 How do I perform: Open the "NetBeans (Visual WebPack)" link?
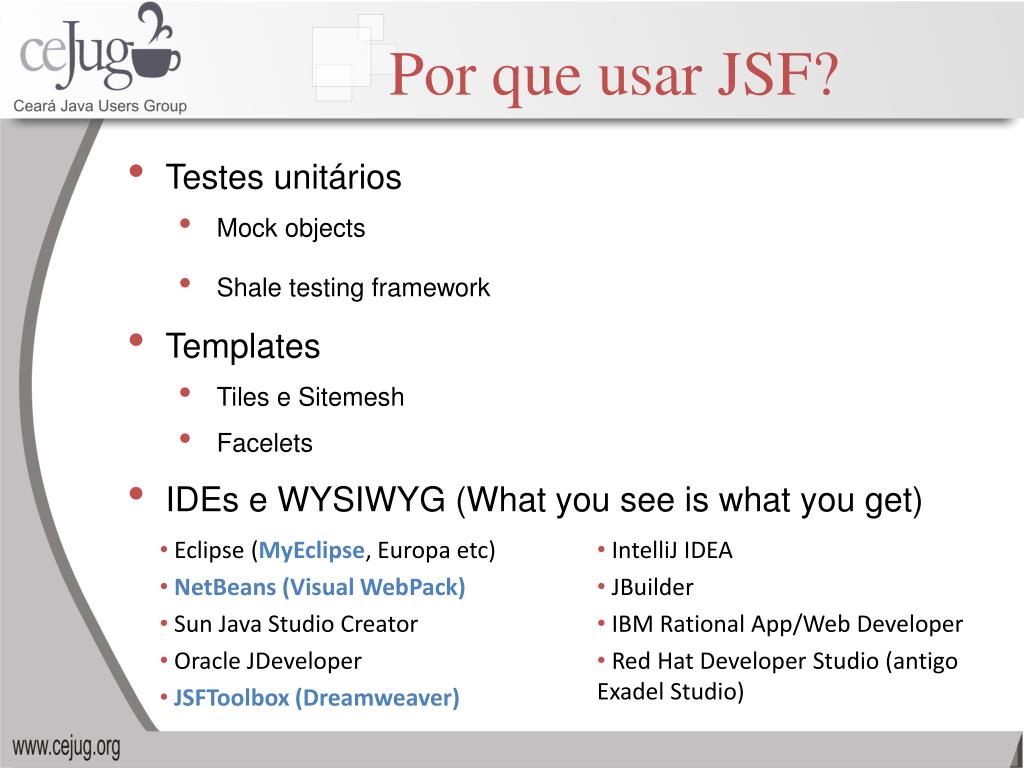(x=319, y=587)
